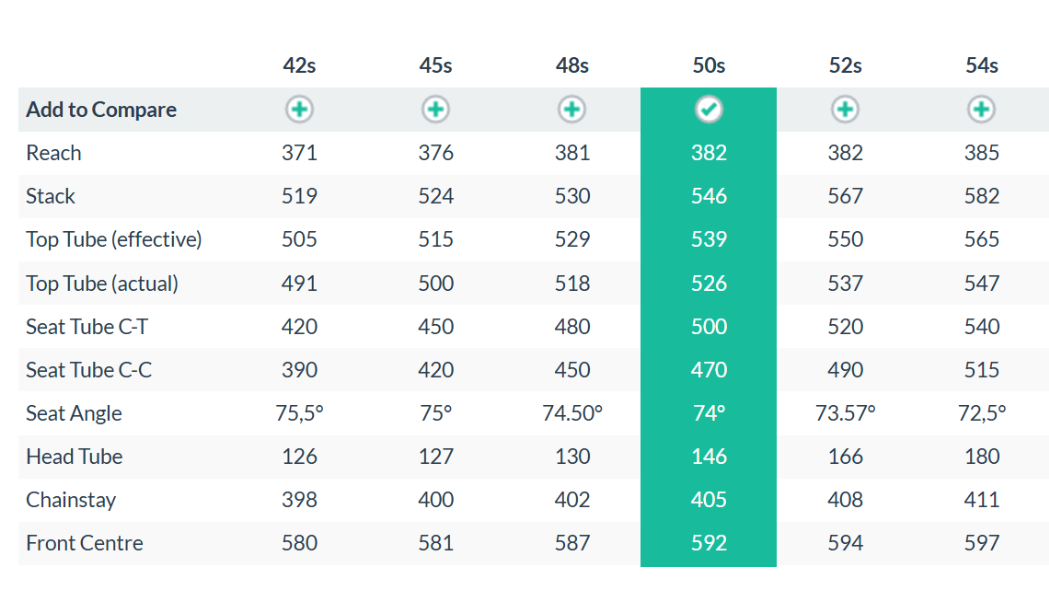
Task: Uncheck the selected 50s compare checkmark
Action: point(708,109)
